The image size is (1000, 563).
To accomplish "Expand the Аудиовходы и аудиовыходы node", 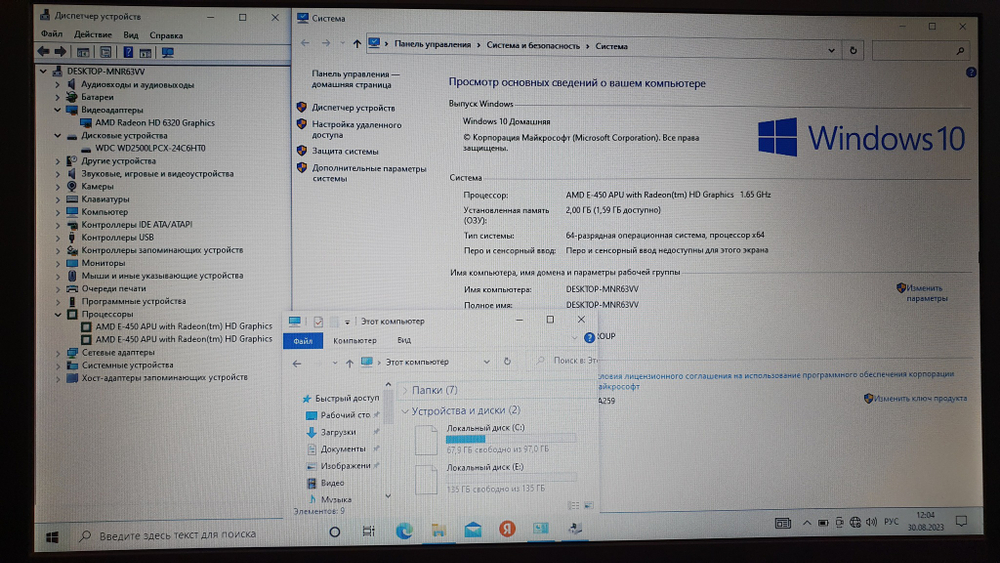I will pos(57,84).
